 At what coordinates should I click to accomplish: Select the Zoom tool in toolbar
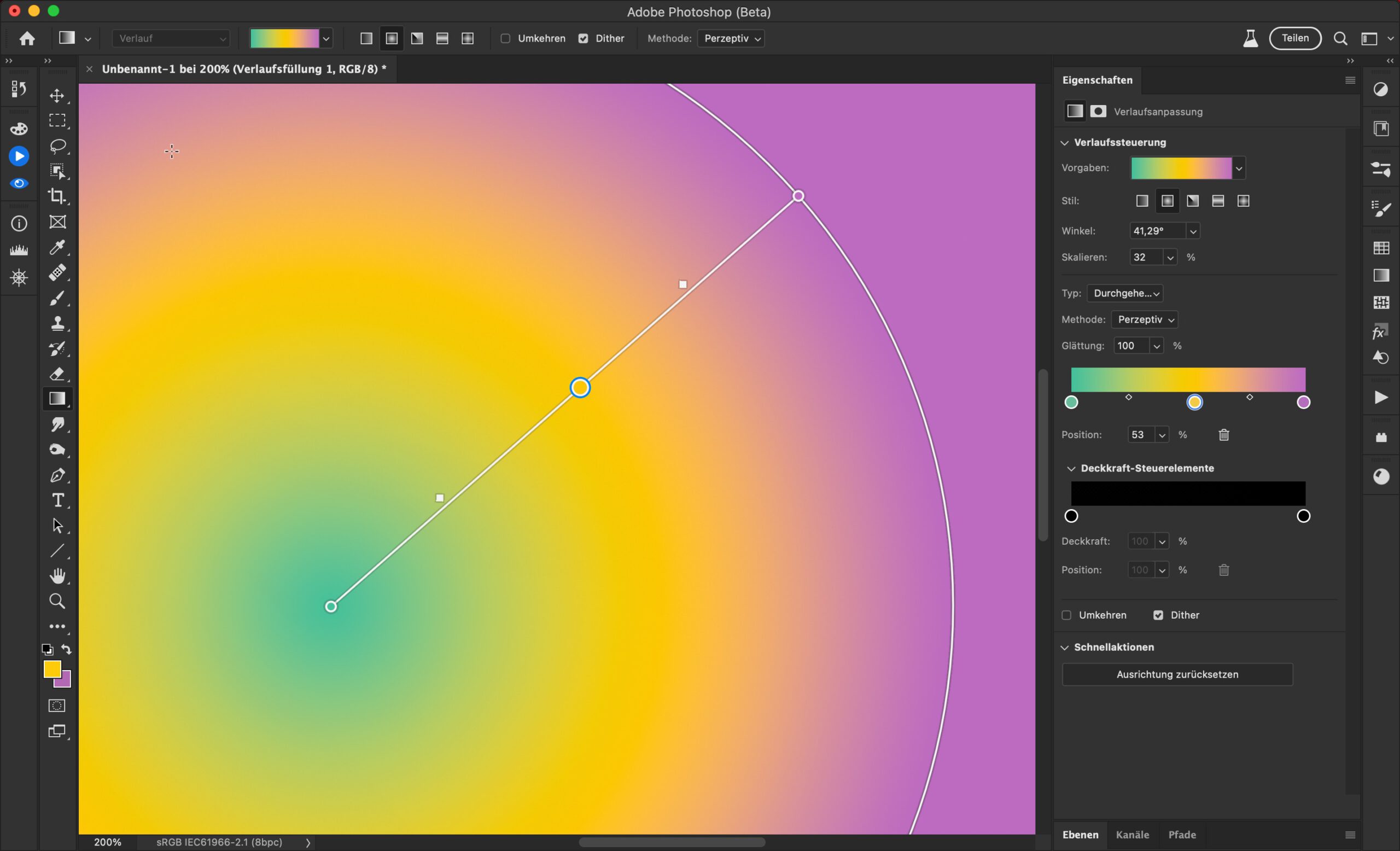[x=57, y=601]
